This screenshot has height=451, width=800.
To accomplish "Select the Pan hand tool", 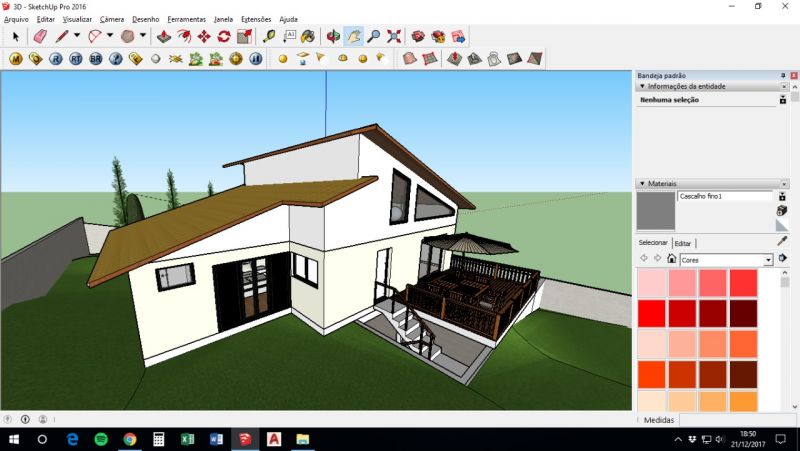I will [x=354, y=36].
